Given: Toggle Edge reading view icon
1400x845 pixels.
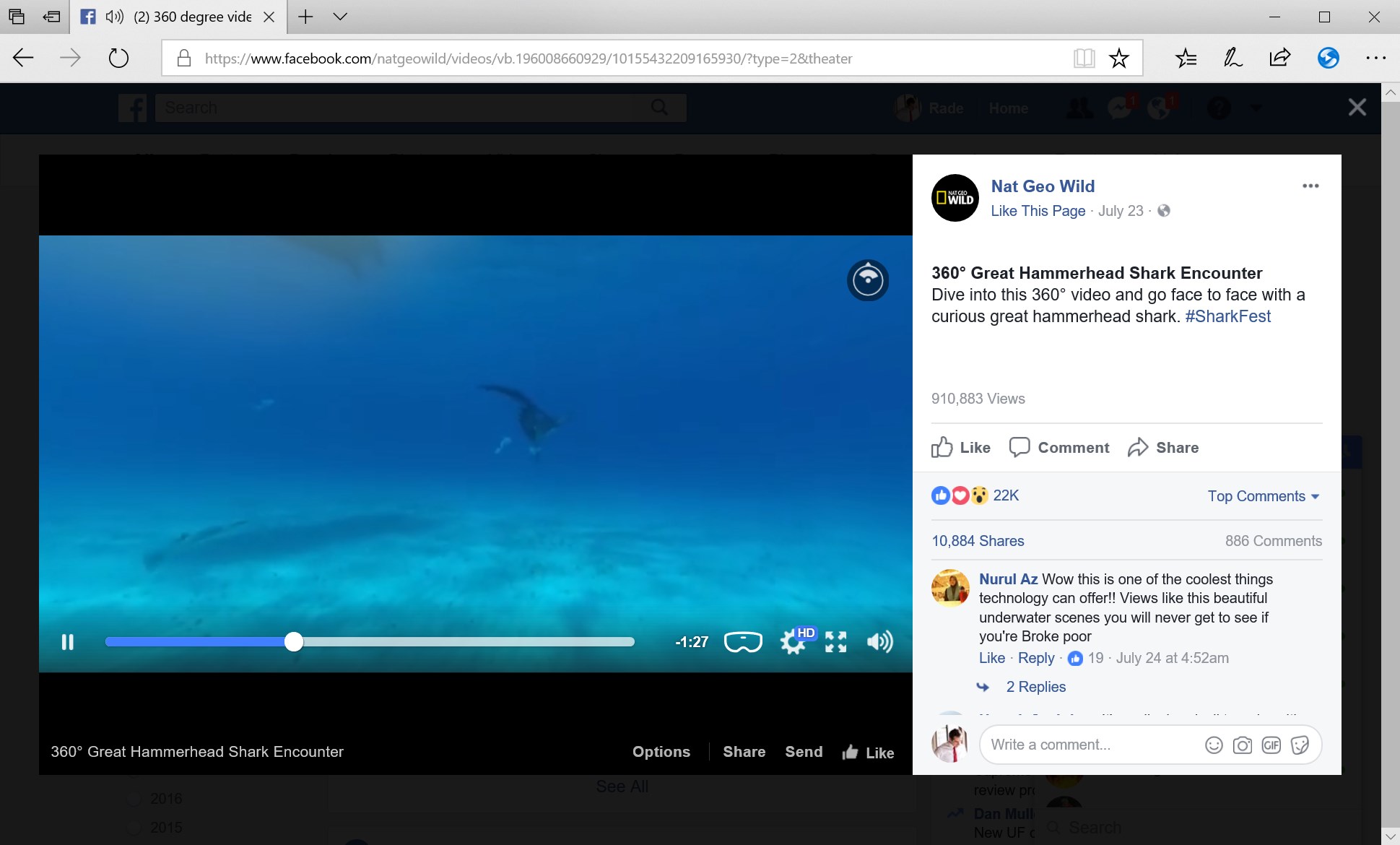Looking at the screenshot, I should click(1084, 58).
